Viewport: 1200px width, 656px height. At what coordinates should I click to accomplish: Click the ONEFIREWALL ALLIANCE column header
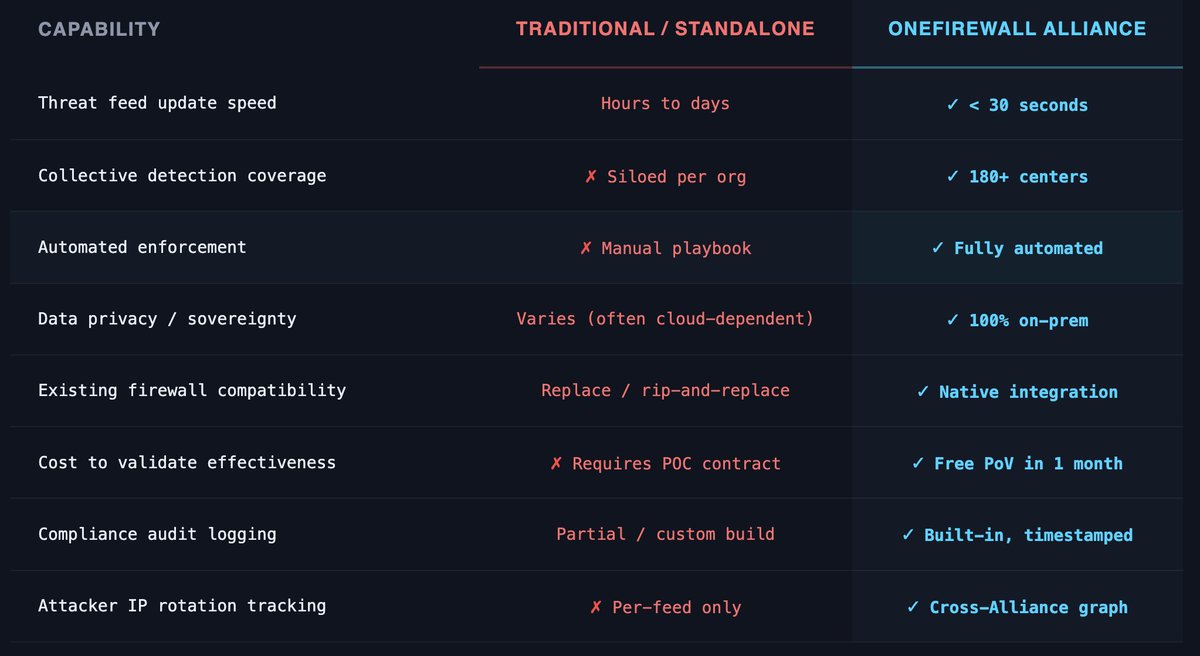(1017, 29)
